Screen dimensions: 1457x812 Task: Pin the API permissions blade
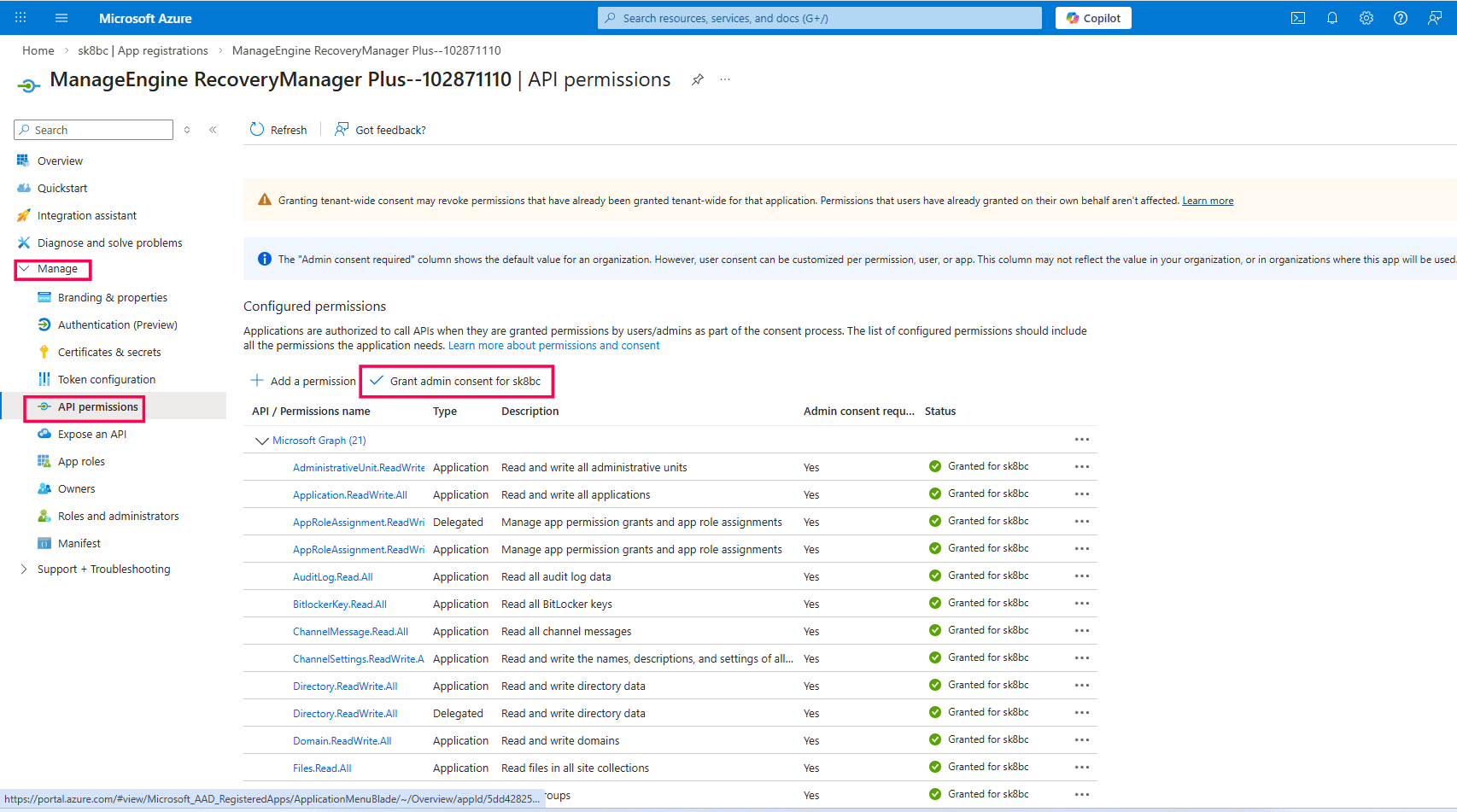(x=698, y=79)
